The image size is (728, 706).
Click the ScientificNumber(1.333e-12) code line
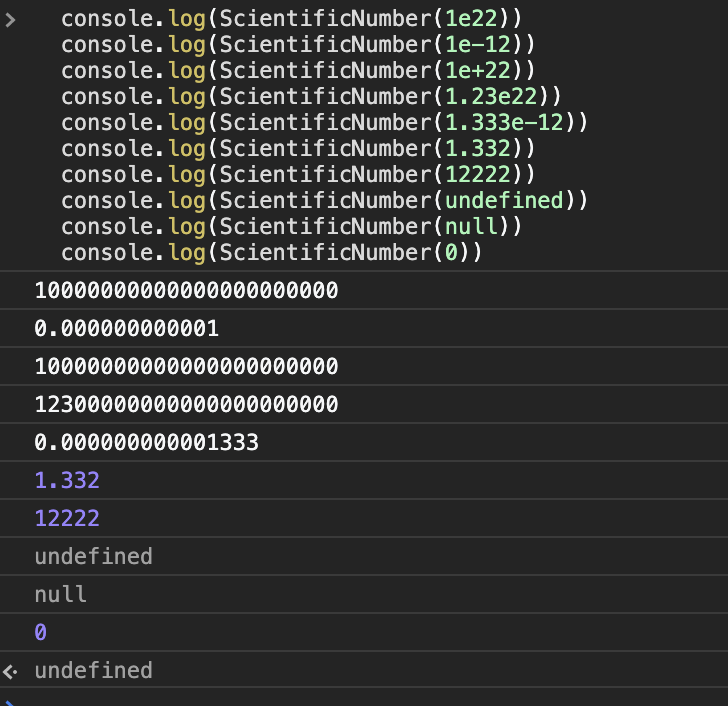[324, 123]
